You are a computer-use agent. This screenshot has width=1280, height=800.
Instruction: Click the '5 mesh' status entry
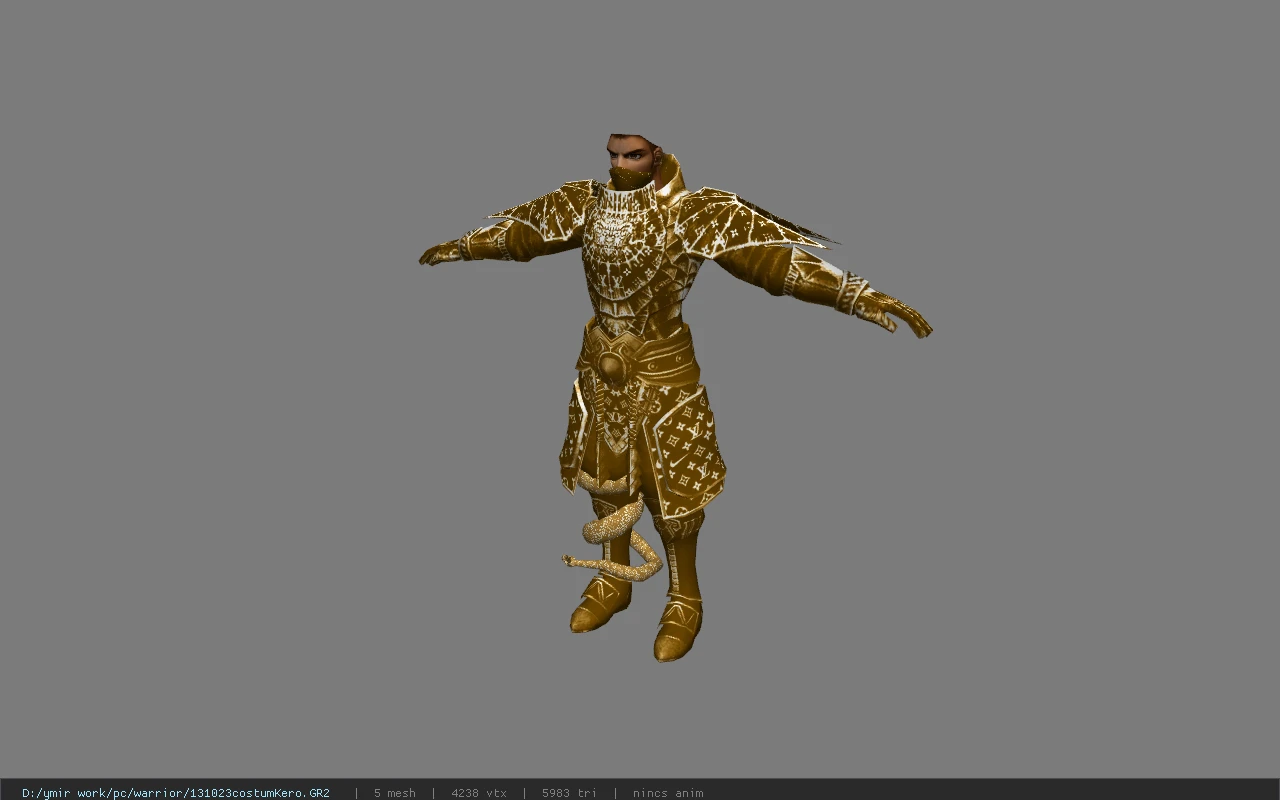(x=395, y=793)
